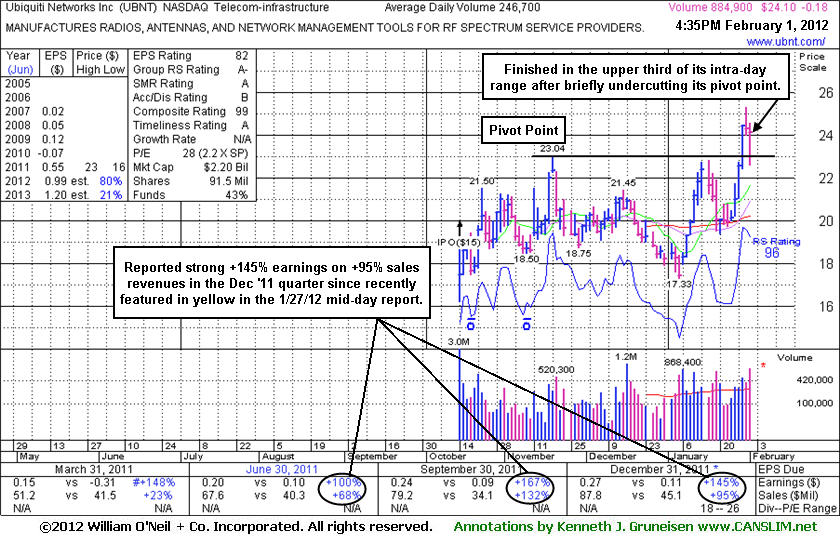Click the September 30, 2011 quarter header
This screenshot has width=840, height=539.
point(471,469)
